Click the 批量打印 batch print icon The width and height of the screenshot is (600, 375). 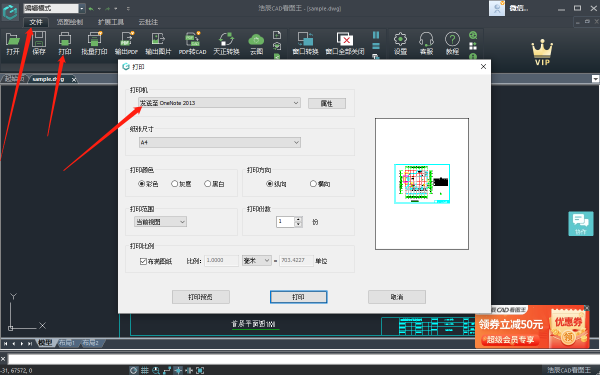click(95, 43)
